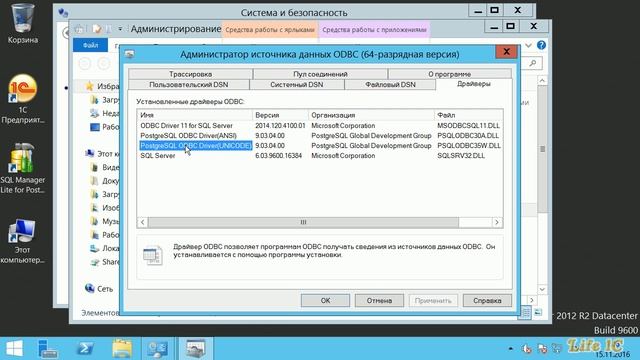Open the О программе tab
640x360 pixels.
click(x=449, y=74)
